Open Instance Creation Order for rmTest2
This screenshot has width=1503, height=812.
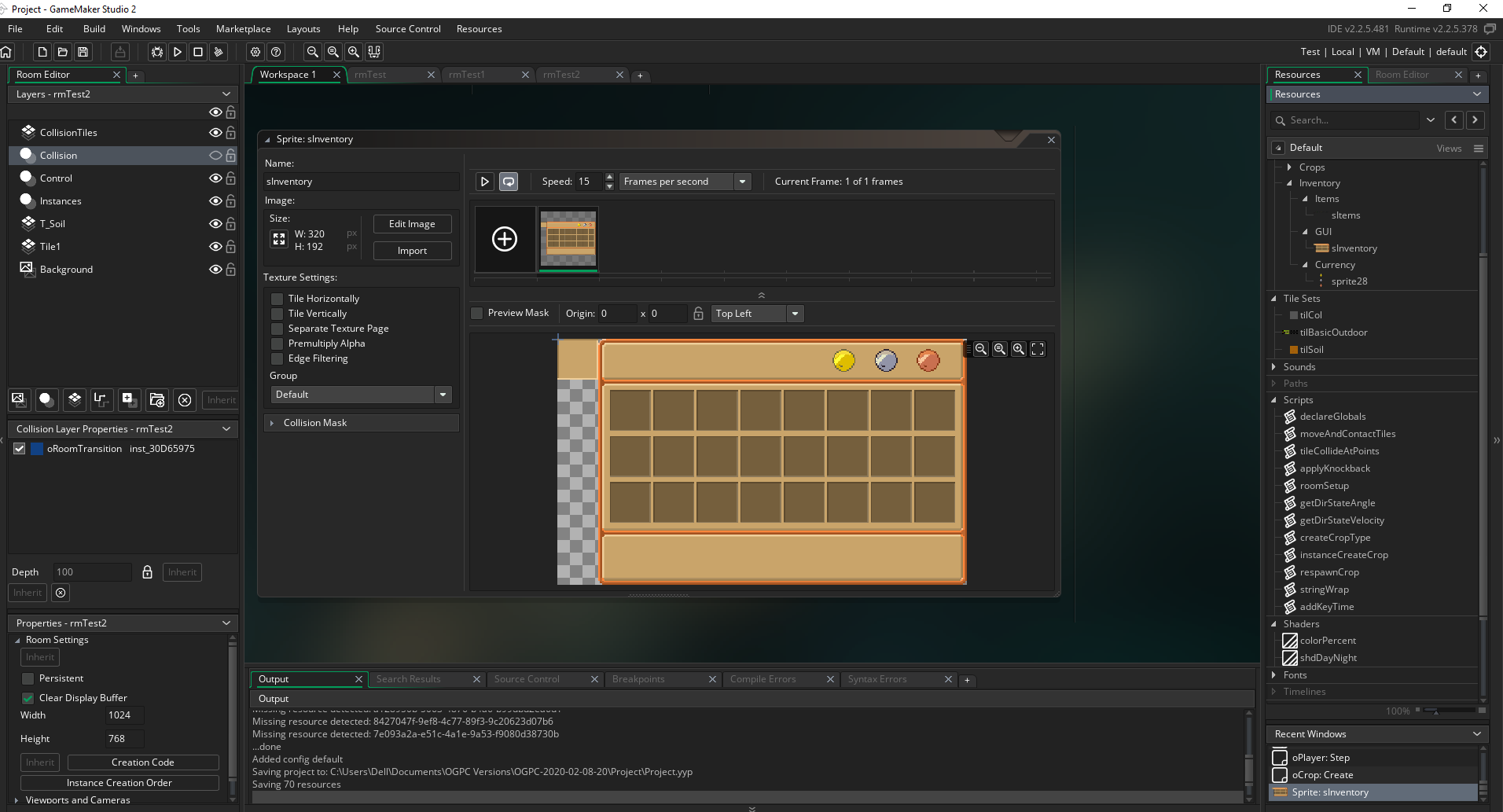[x=118, y=782]
